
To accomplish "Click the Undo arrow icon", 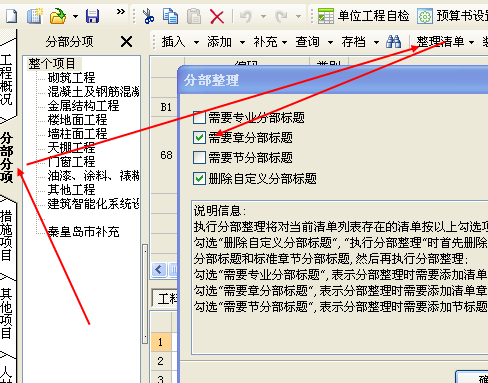I will tap(246, 16).
